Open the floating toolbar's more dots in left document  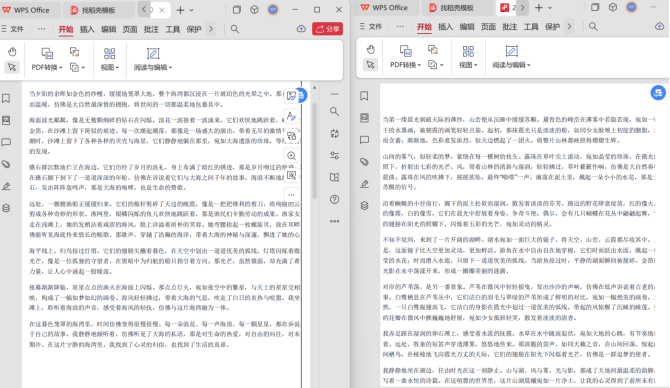click(x=292, y=194)
